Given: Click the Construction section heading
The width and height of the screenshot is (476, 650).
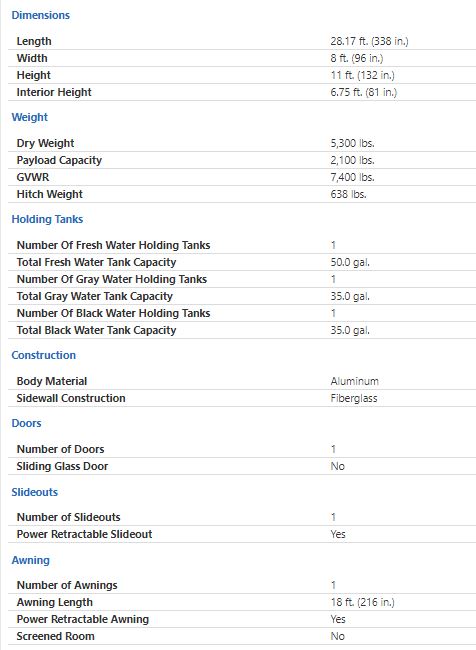Looking at the screenshot, I should pos(44,355).
